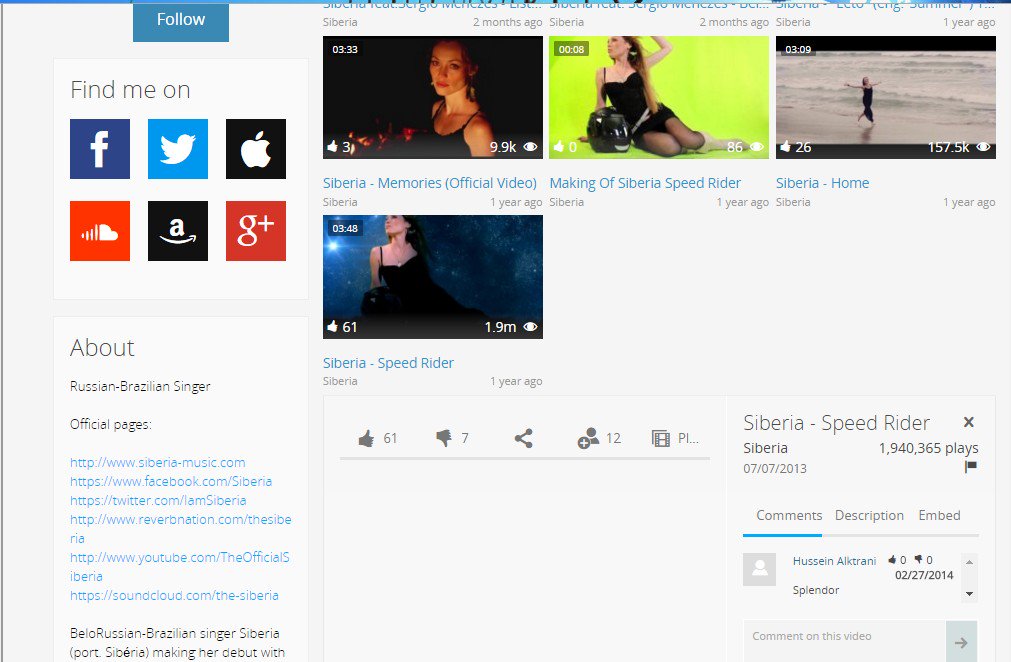
Task: Click Siberia channel name under Home video
Action: pyautogui.click(x=793, y=202)
